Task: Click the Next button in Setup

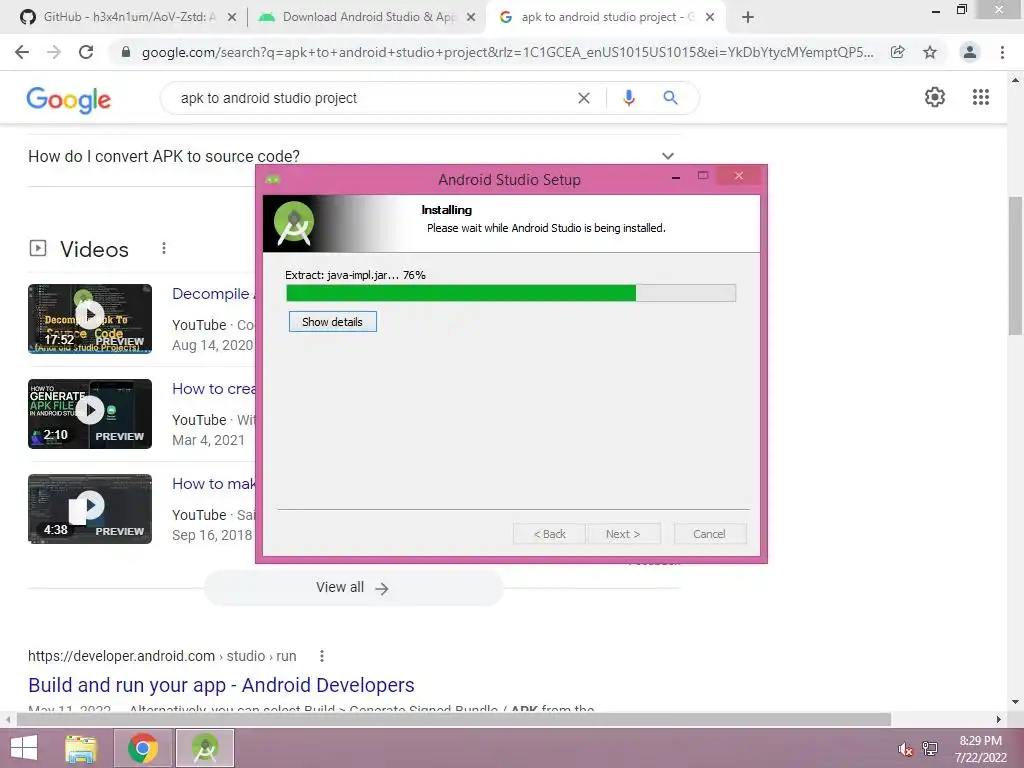Action: (623, 534)
